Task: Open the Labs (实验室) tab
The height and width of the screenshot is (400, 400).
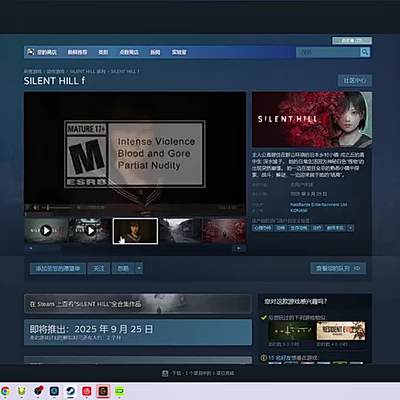Action: click(179, 52)
